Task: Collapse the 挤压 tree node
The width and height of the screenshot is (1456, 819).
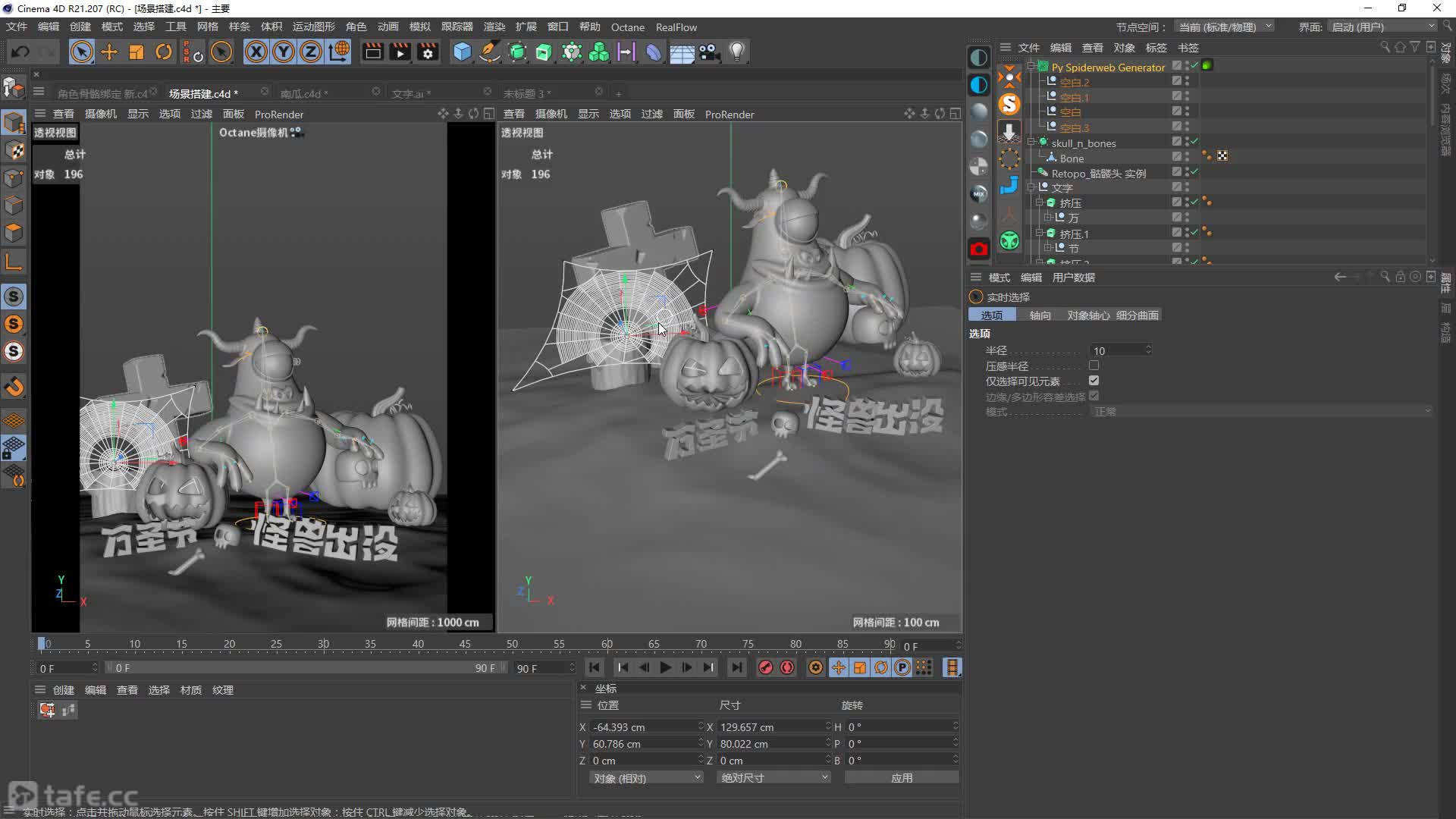Action: [x=1039, y=202]
